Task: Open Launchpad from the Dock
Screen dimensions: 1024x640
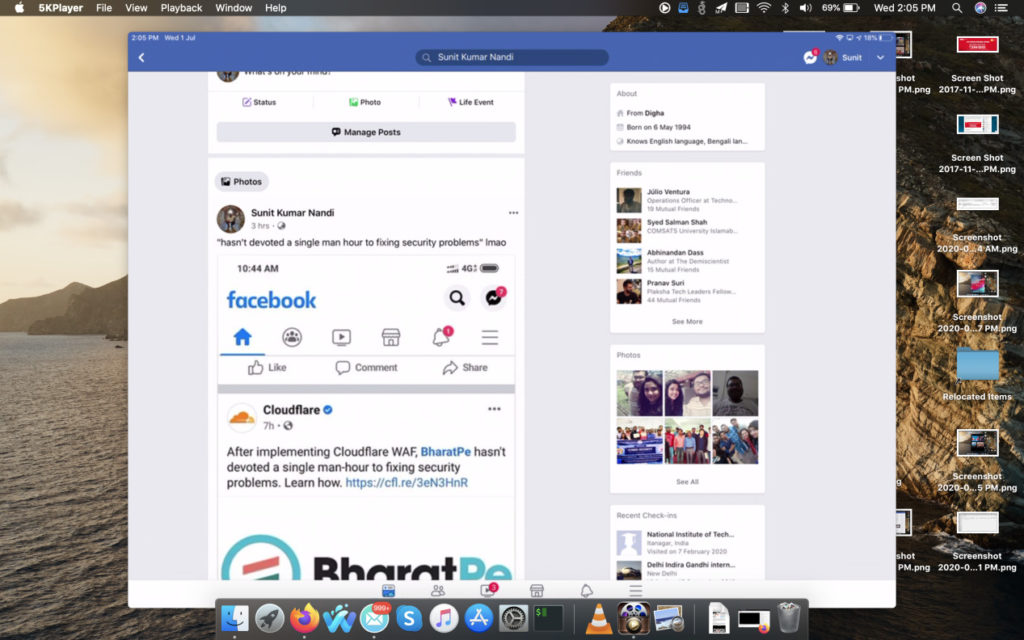Action: pyautogui.click(x=269, y=618)
